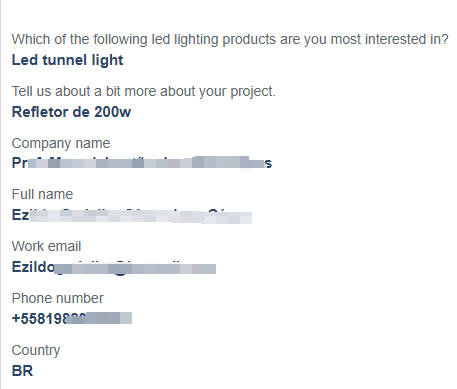This screenshot has width=457, height=389.
Task: Select the 'Led tunnel light' answer
Action: (x=67, y=60)
